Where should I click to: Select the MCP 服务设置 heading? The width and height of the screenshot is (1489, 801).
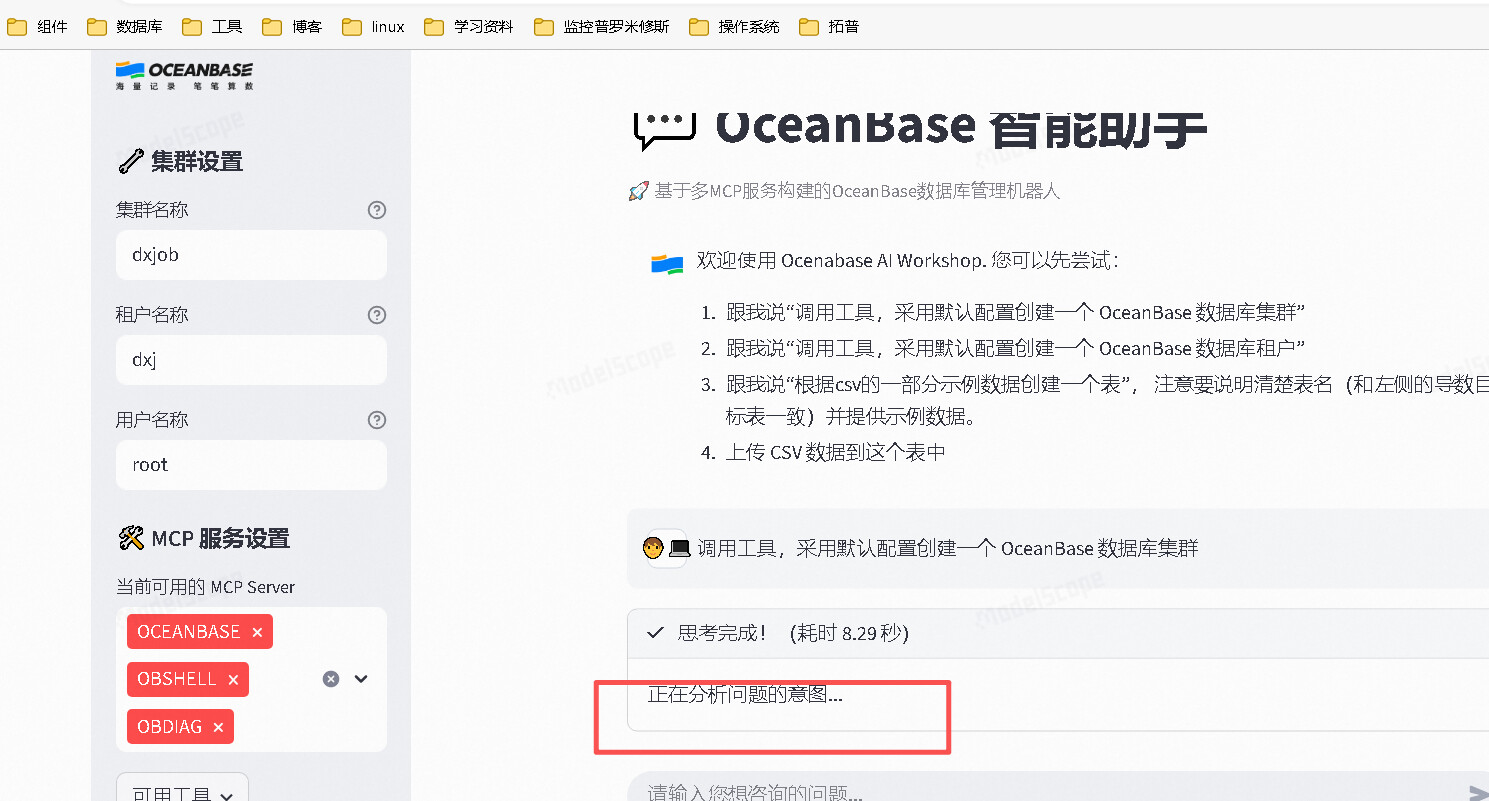[x=221, y=539]
